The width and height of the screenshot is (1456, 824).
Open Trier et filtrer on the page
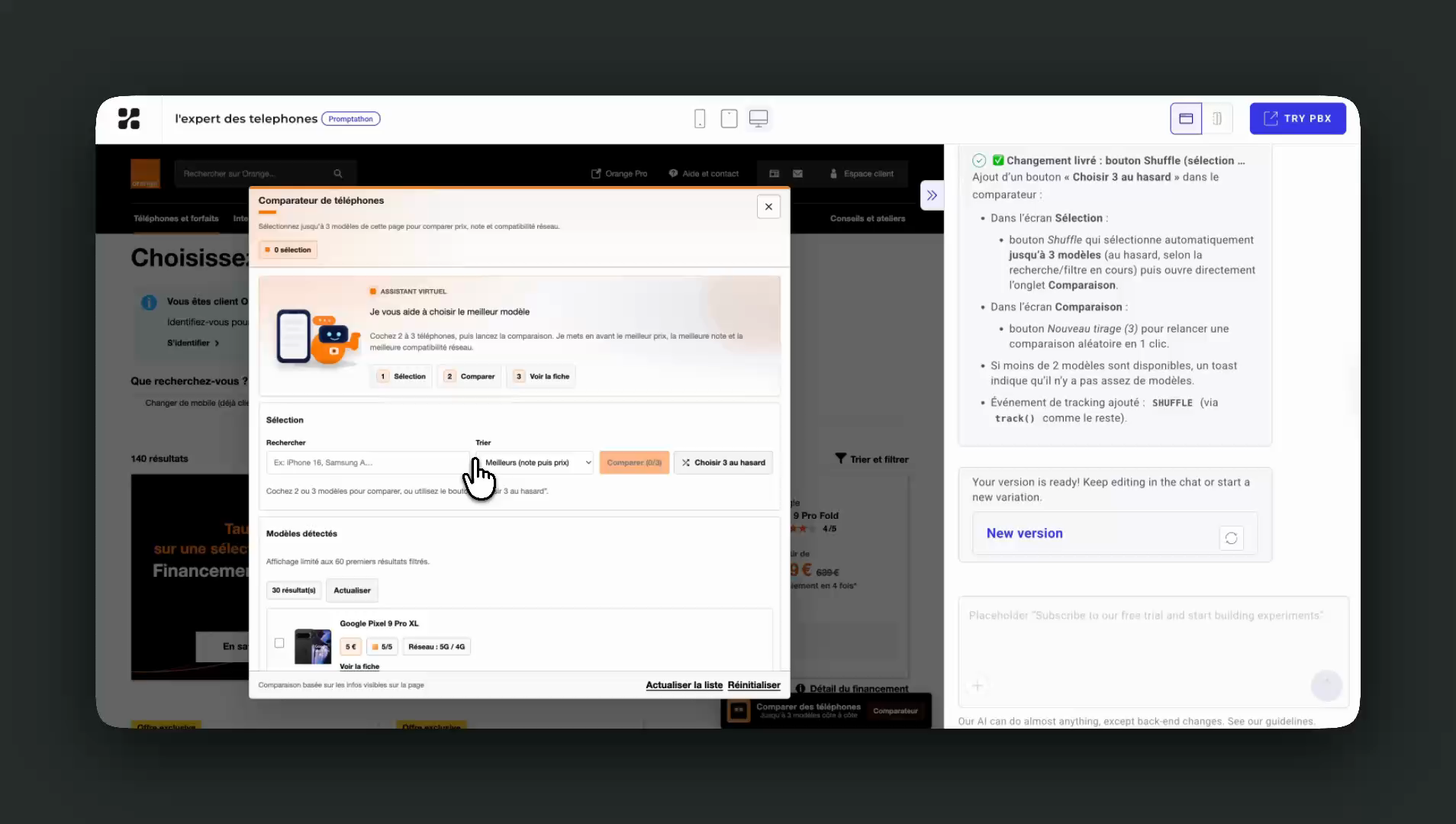click(x=871, y=459)
